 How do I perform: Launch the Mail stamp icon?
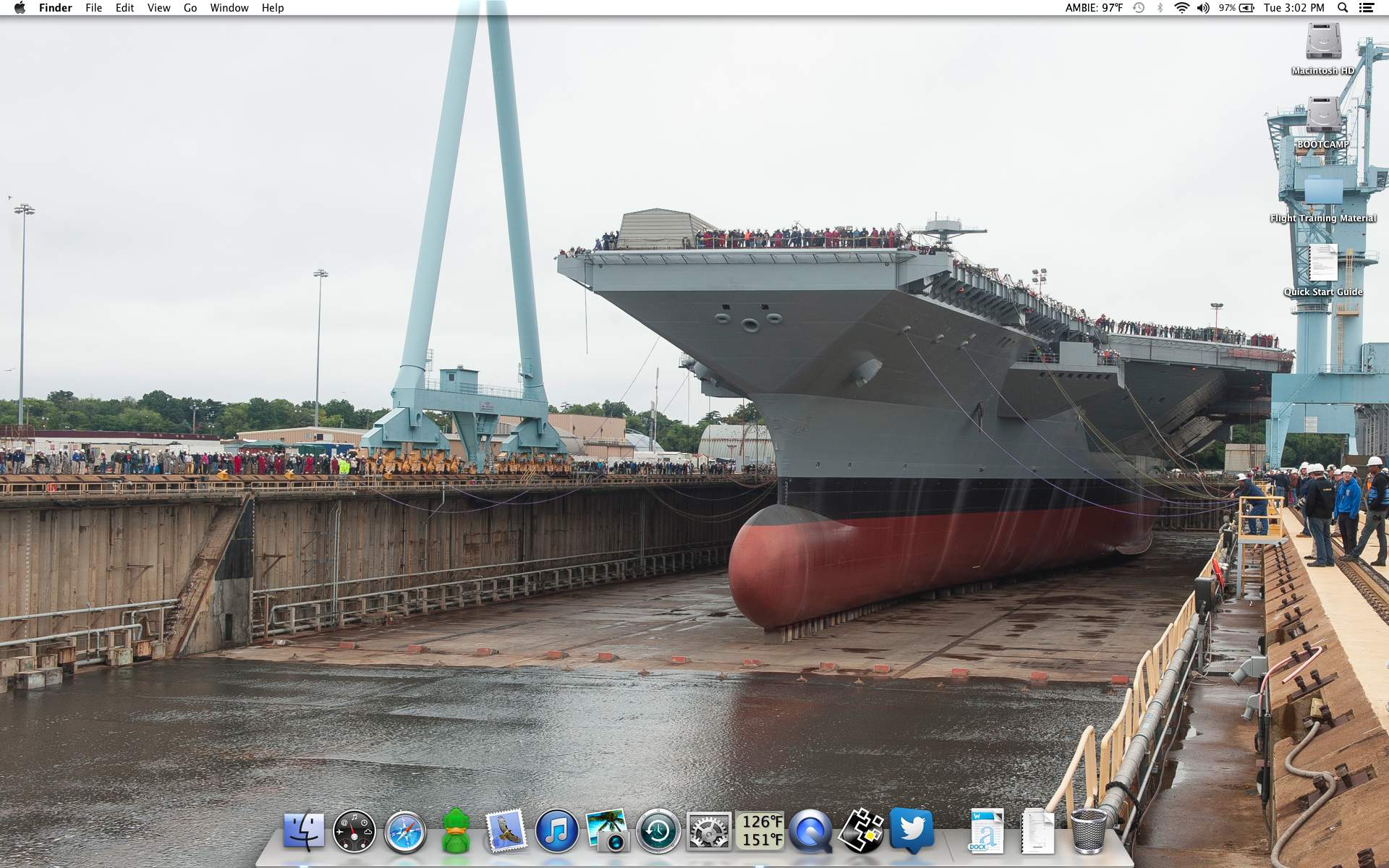pos(506,831)
